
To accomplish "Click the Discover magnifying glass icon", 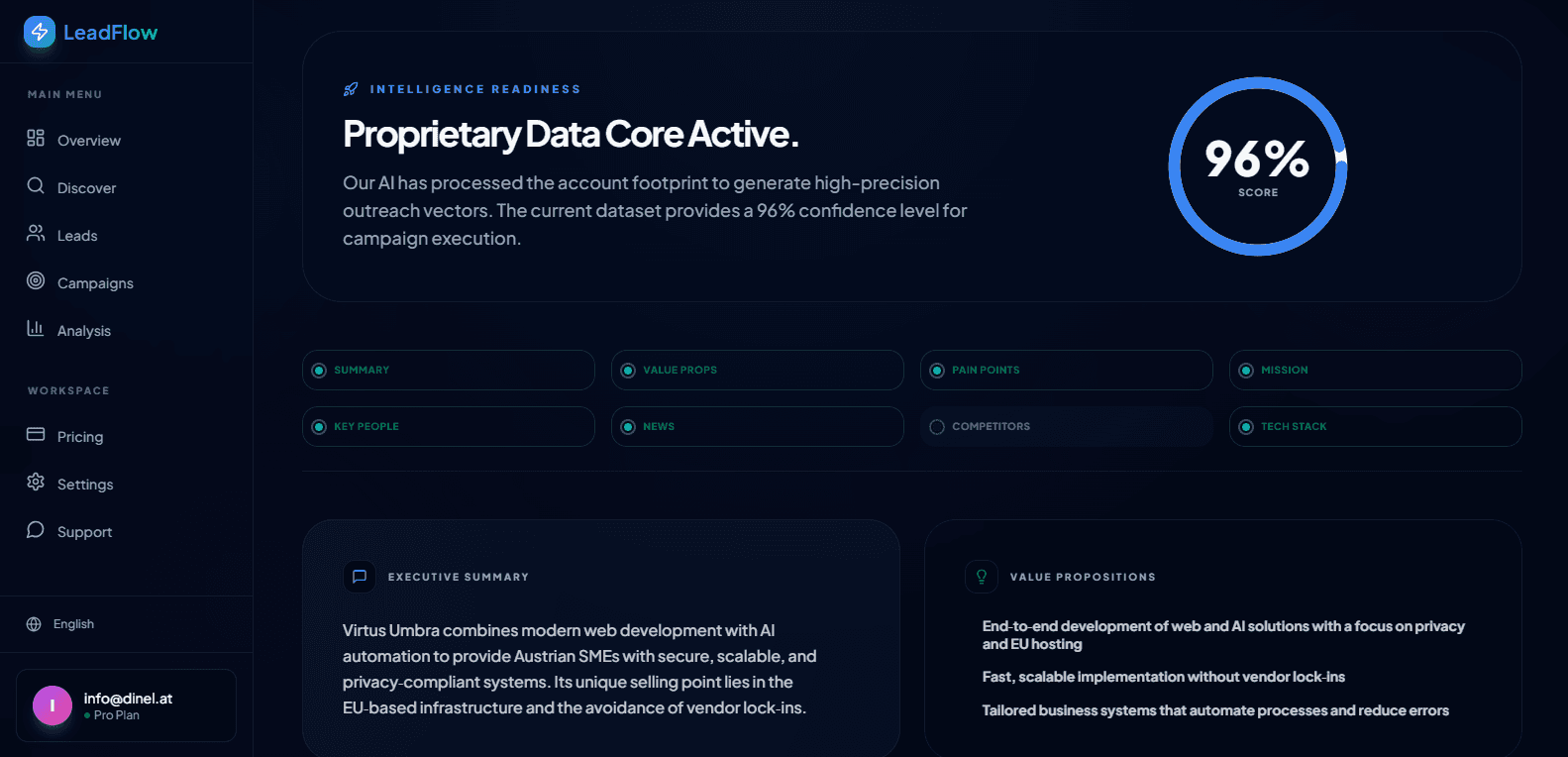I will 36,186.
